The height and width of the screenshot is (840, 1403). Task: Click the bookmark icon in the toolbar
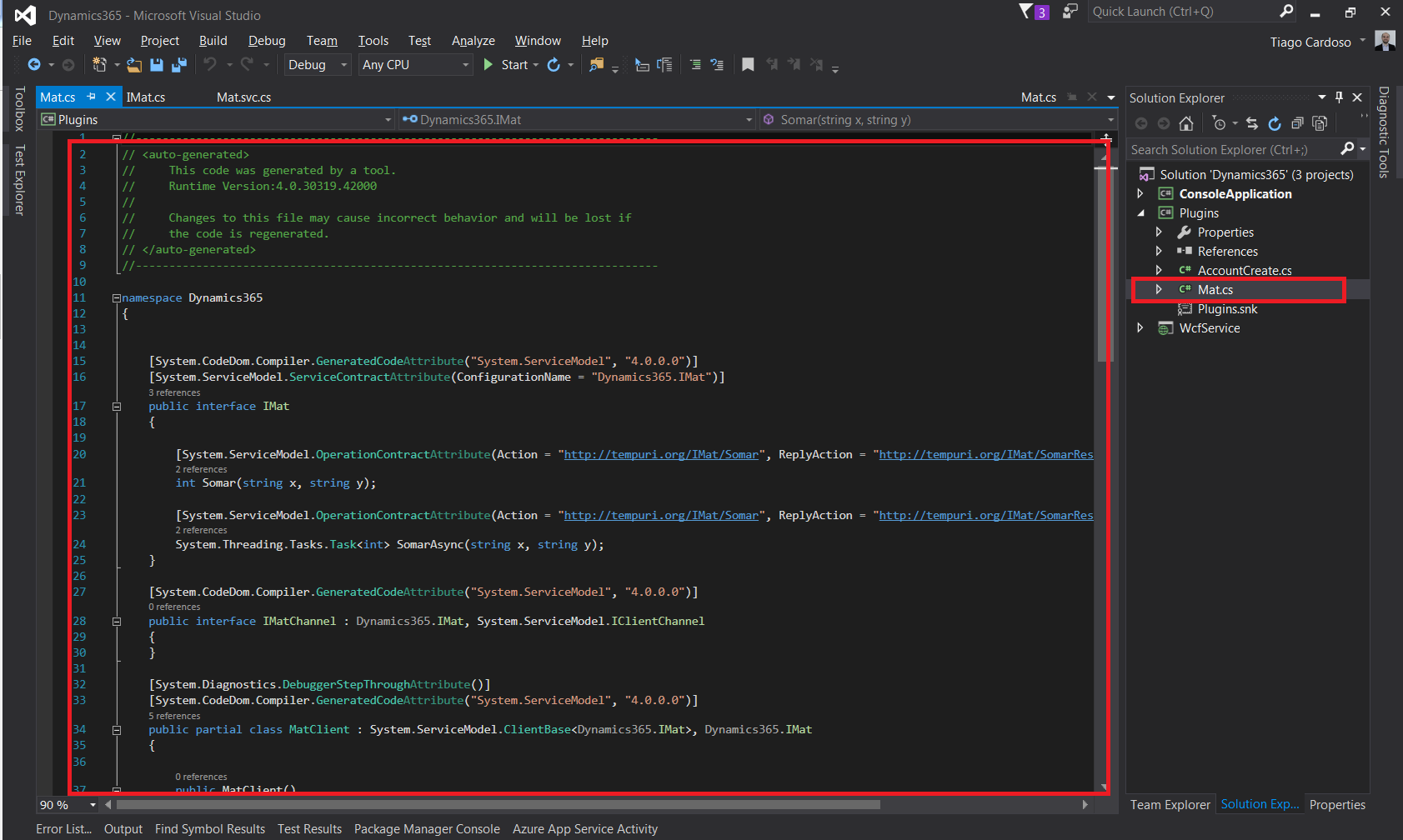click(x=748, y=65)
